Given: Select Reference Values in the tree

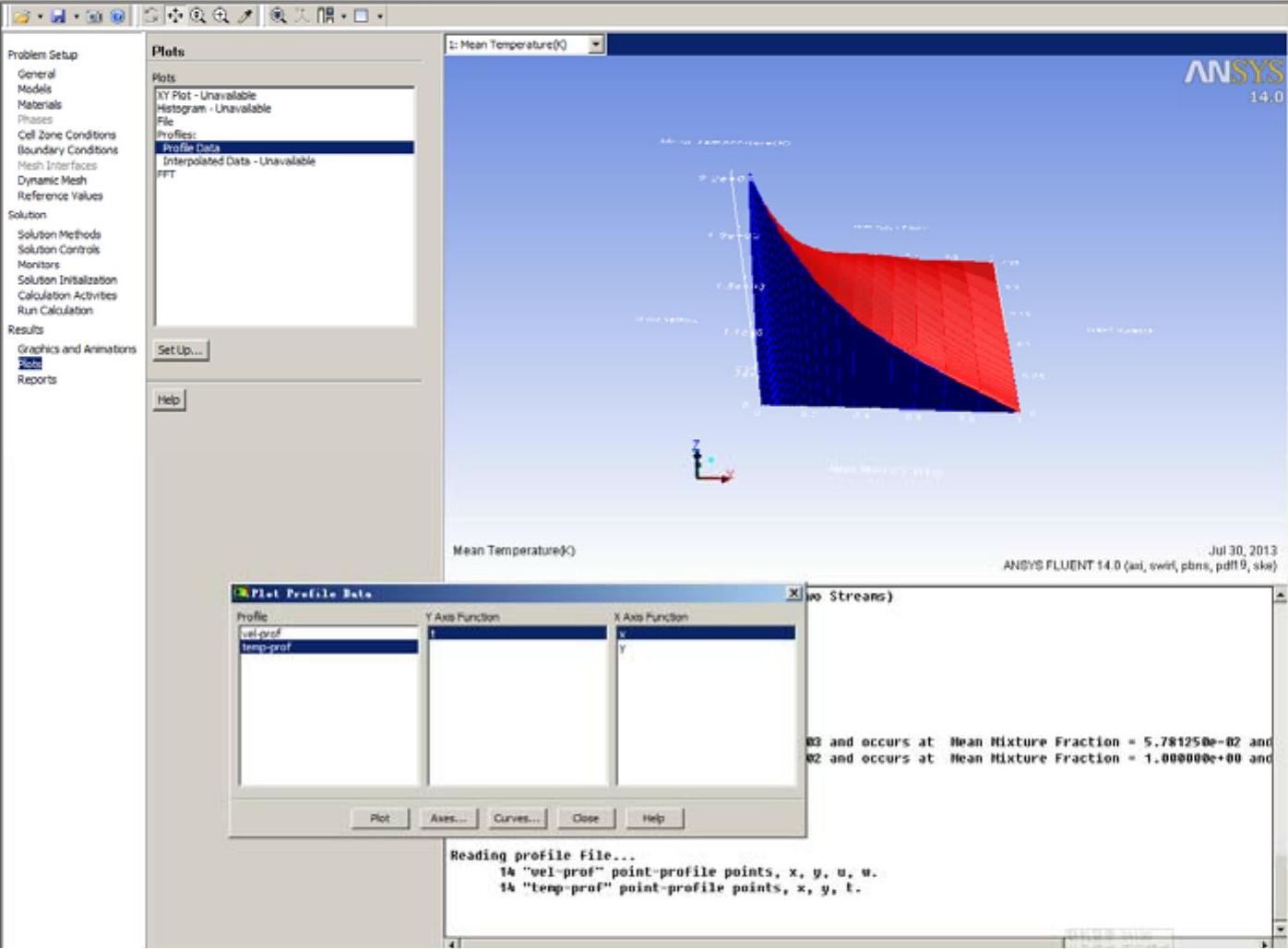Looking at the screenshot, I should [x=60, y=196].
